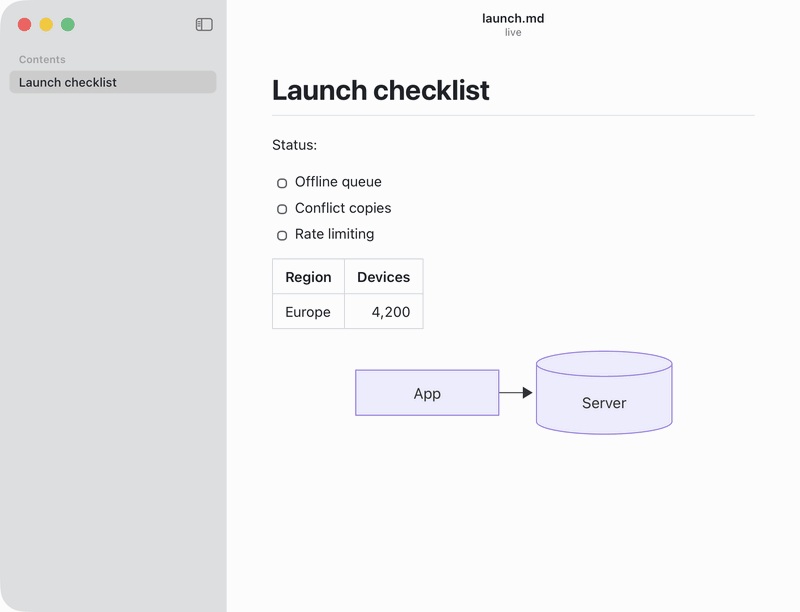Select Launch checklist in the Contents sidebar
Image resolution: width=800 pixels, height=612 pixels.
tap(113, 82)
